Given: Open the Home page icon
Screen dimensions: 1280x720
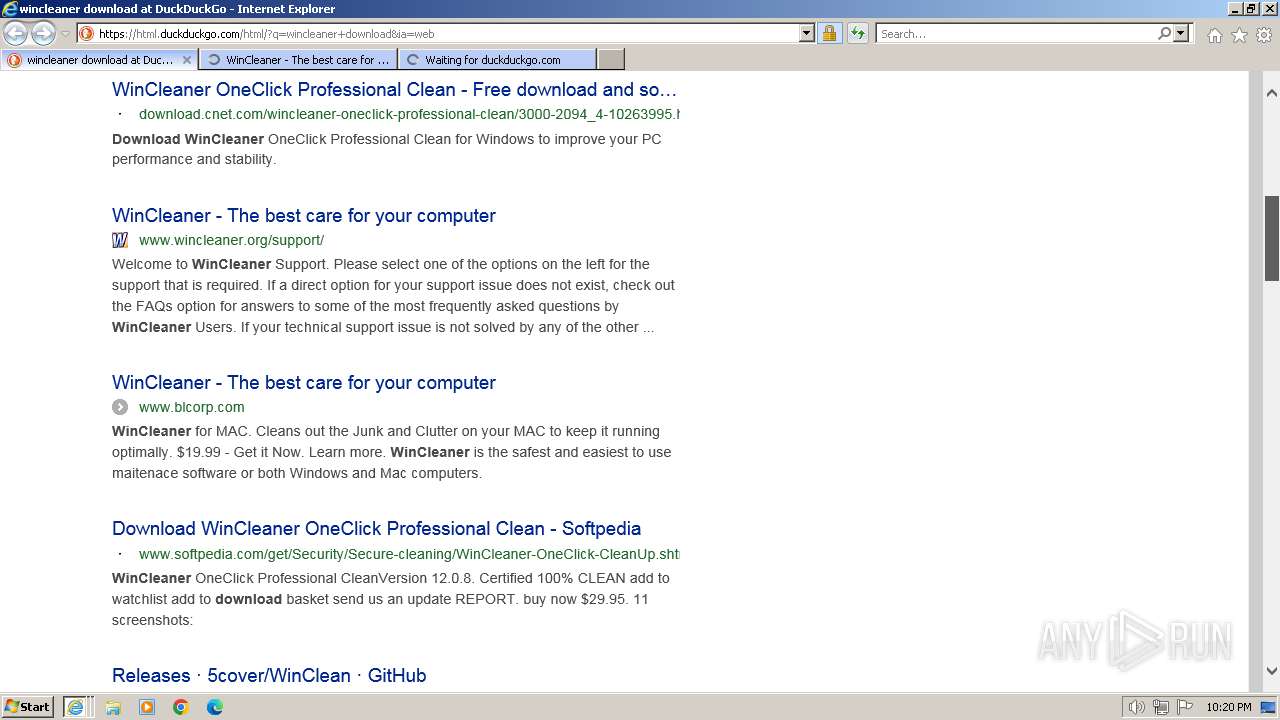Looking at the screenshot, I should pos(1214,35).
